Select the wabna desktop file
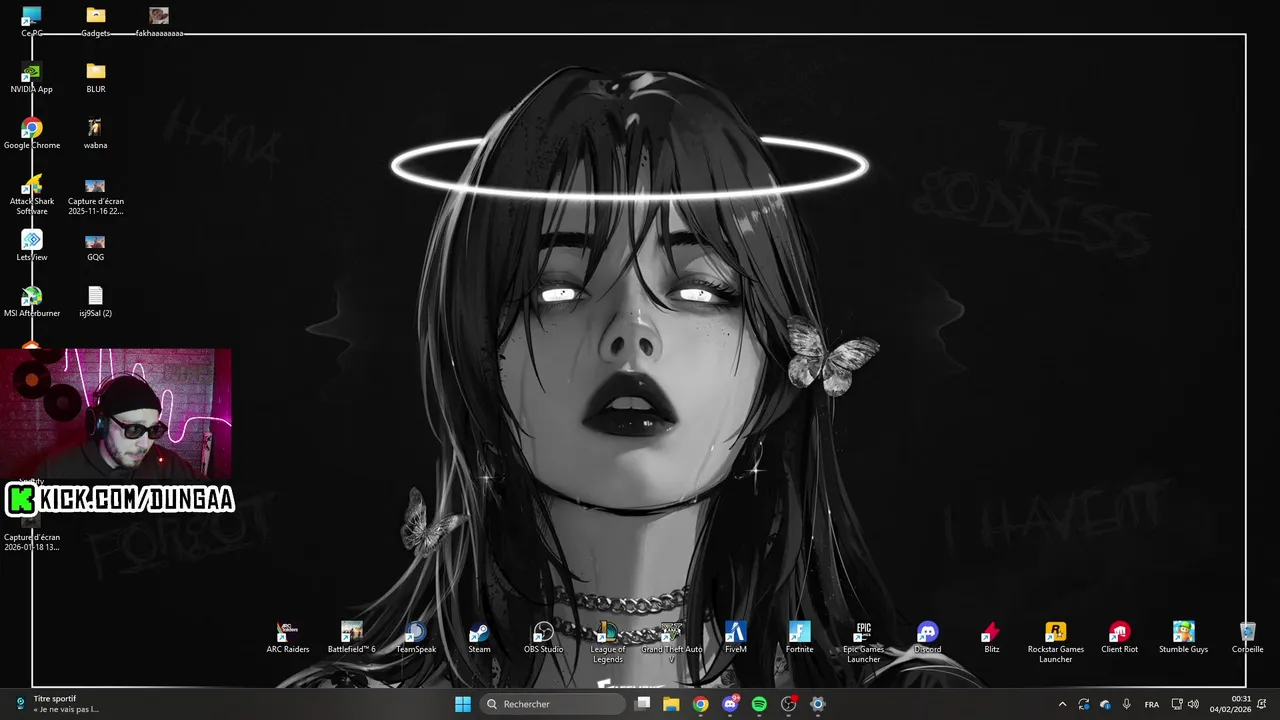Image resolution: width=1280 pixels, height=720 pixels. click(96, 134)
